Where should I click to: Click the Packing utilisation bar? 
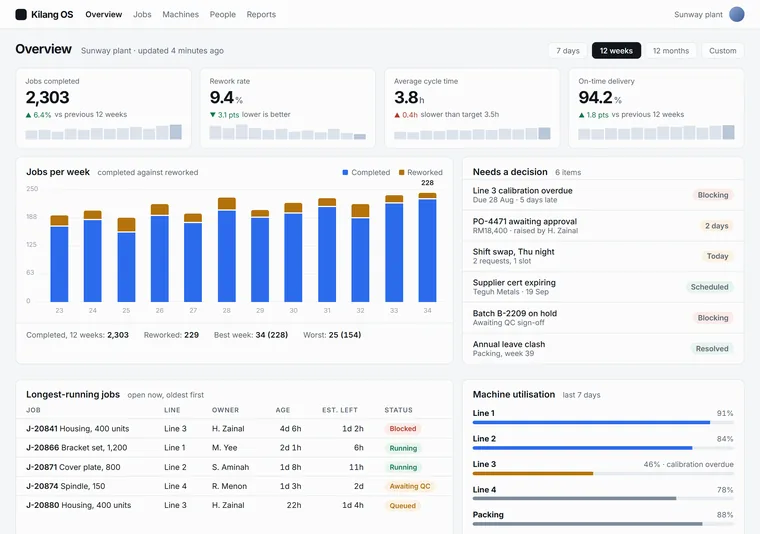coord(603,524)
